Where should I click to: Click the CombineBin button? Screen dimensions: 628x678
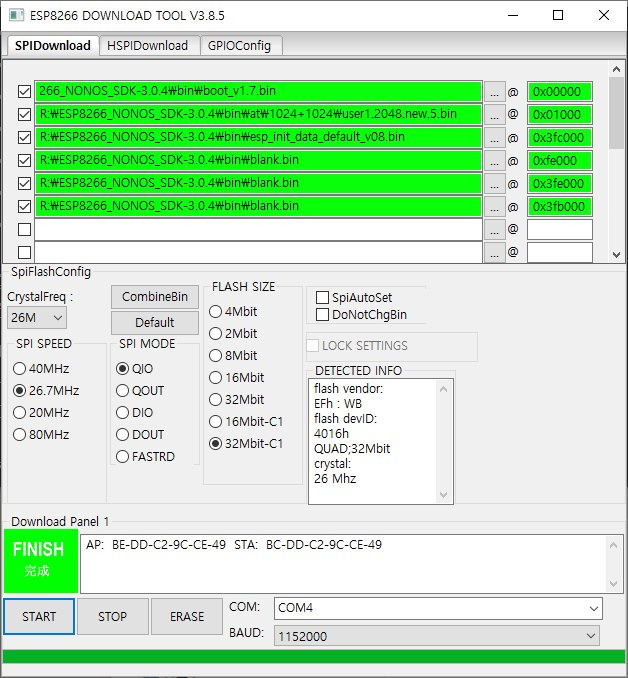point(155,297)
